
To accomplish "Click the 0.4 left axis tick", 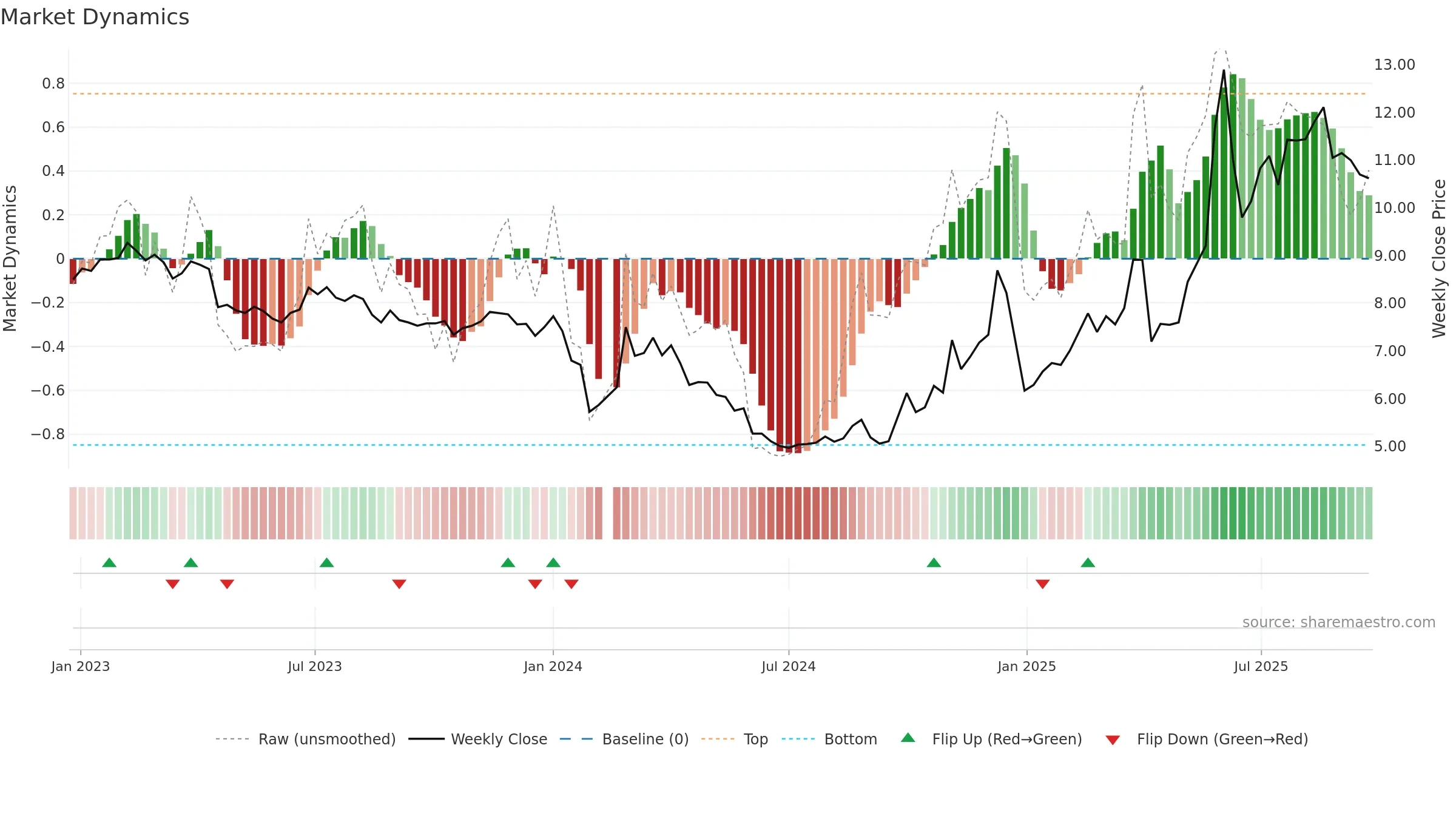I will click(x=53, y=171).
